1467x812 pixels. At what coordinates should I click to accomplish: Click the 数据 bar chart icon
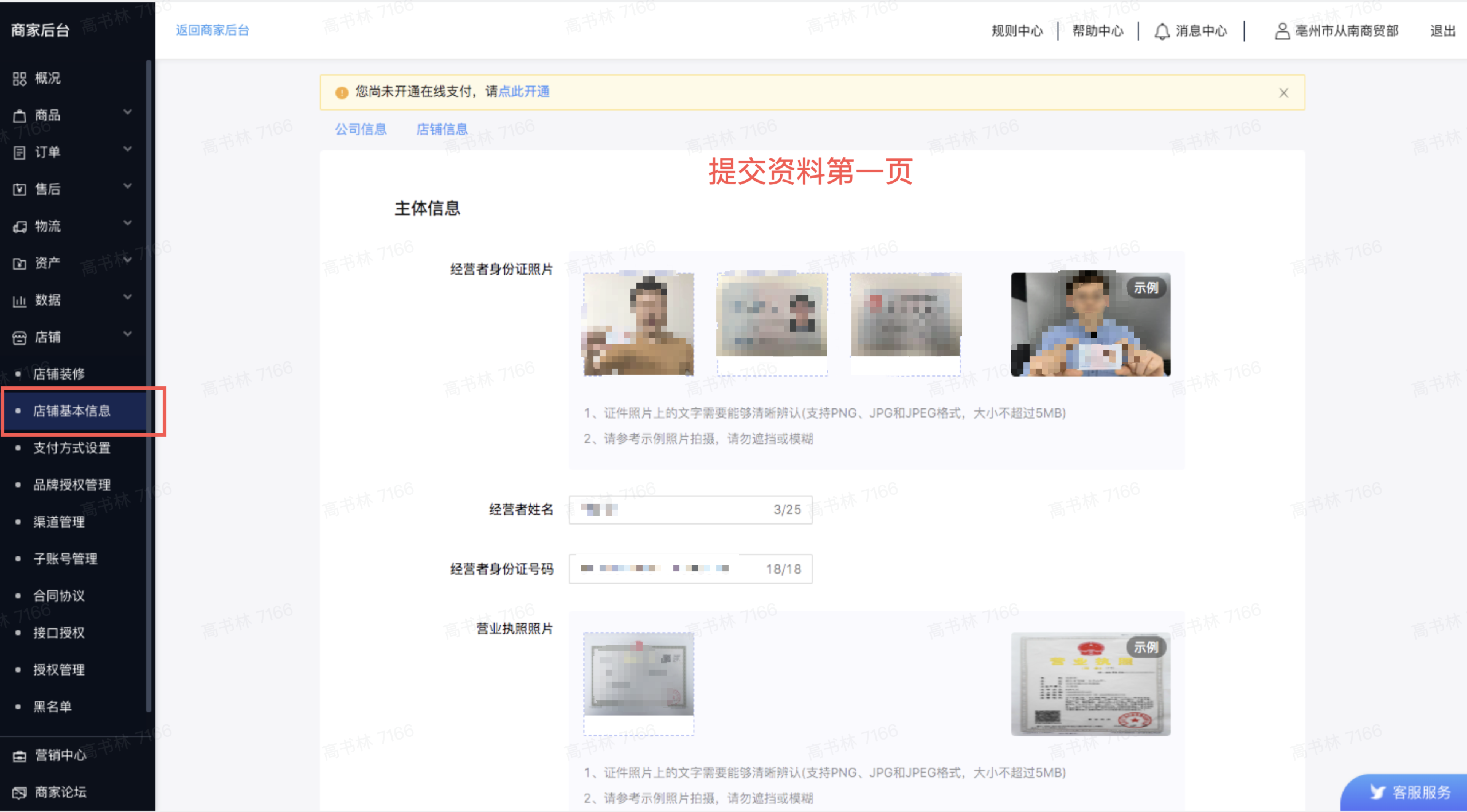pos(19,301)
